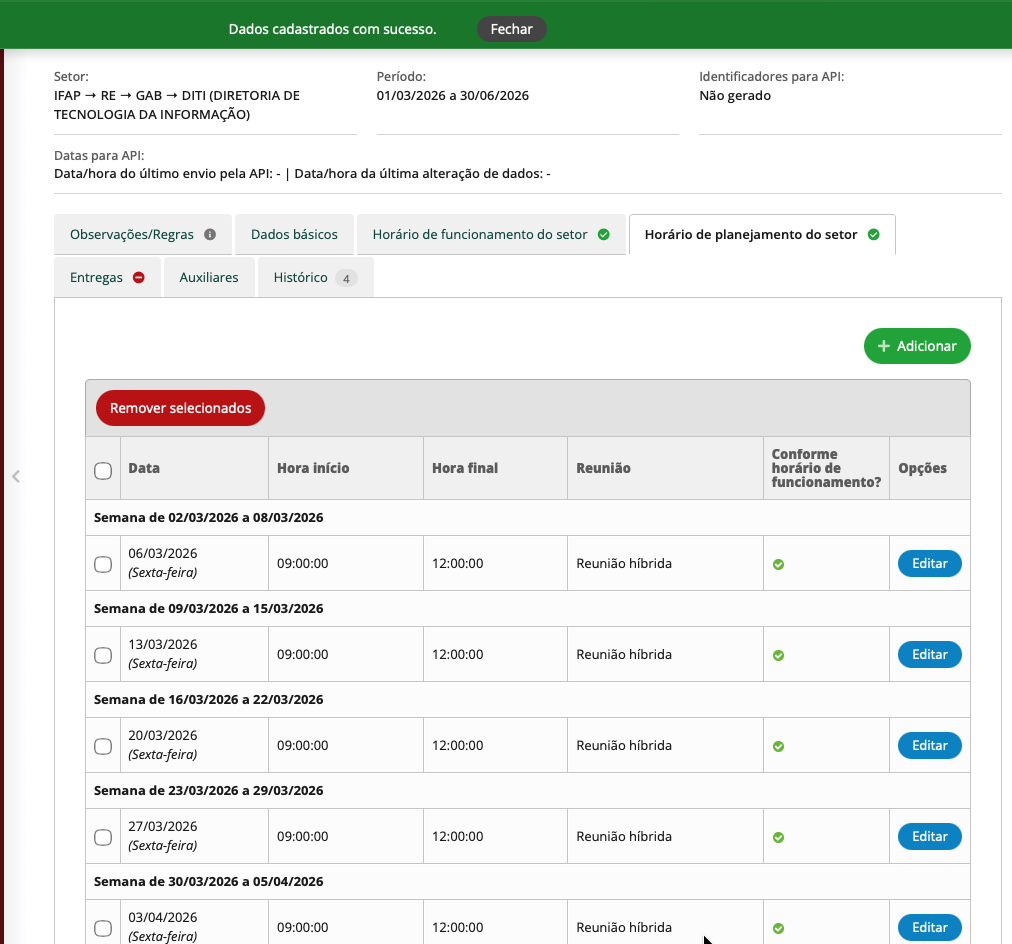Click info icon on Observações/Regras tab

point(210,235)
